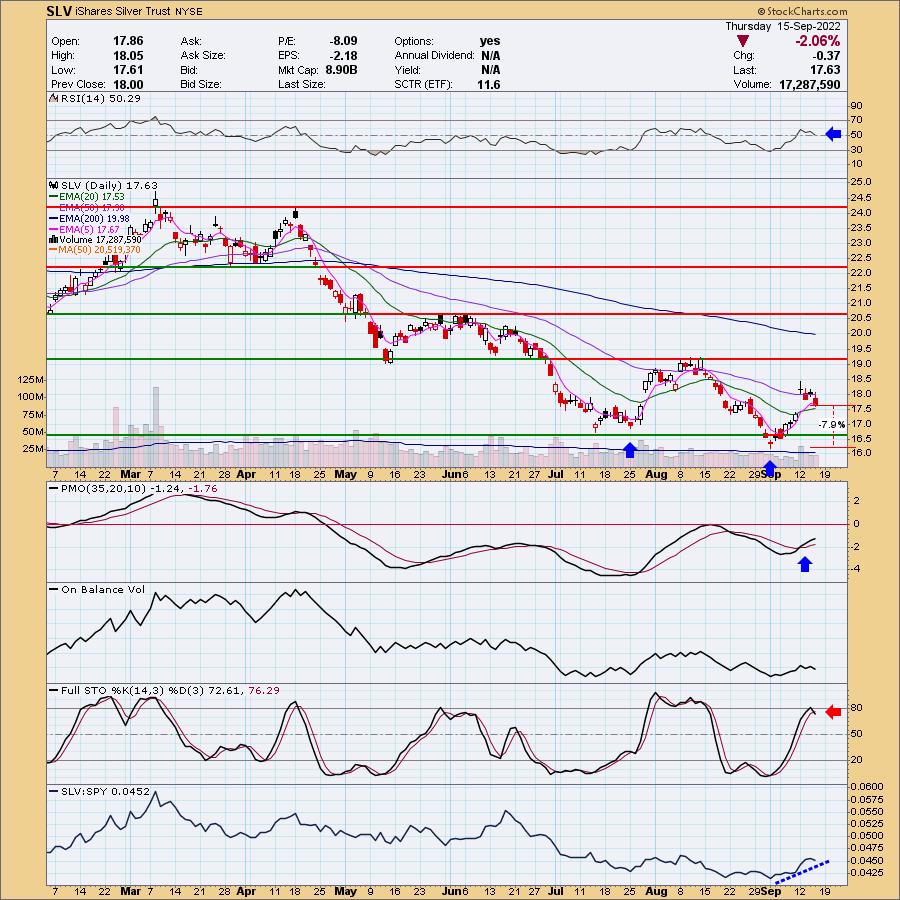Click the Open value 17.86
The width and height of the screenshot is (900, 900).
point(128,41)
